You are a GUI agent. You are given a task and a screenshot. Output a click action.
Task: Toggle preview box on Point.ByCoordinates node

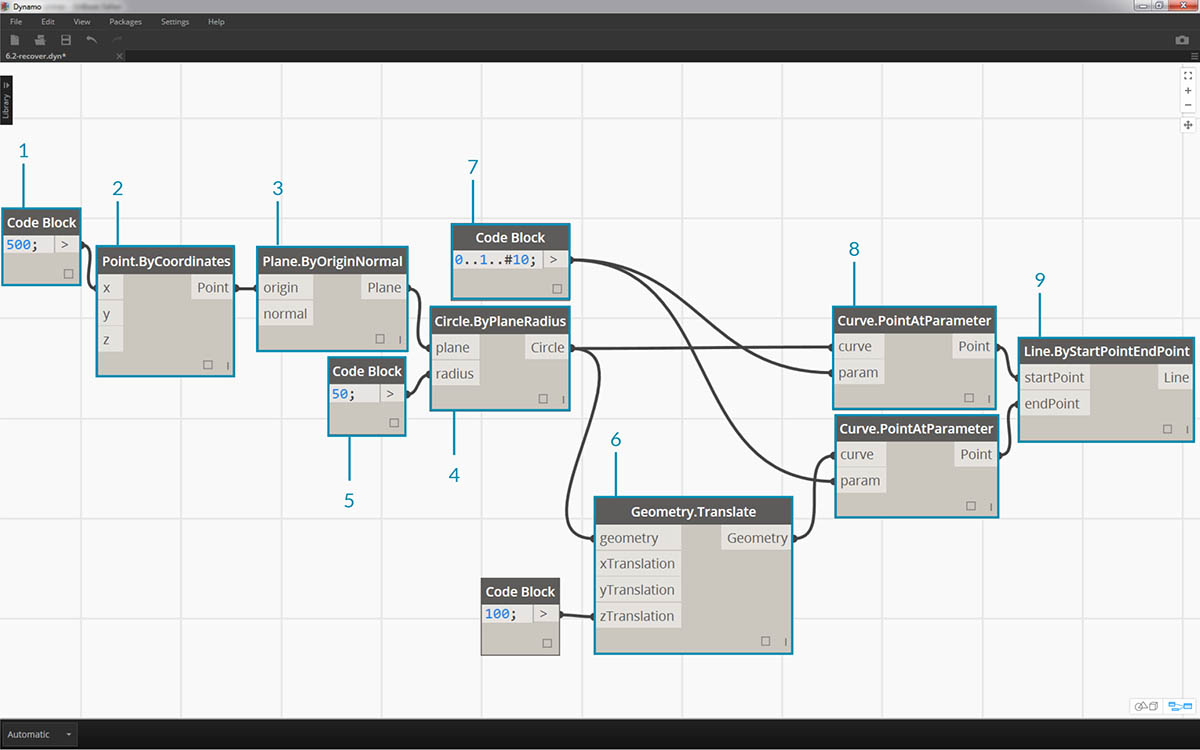pos(207,365)
